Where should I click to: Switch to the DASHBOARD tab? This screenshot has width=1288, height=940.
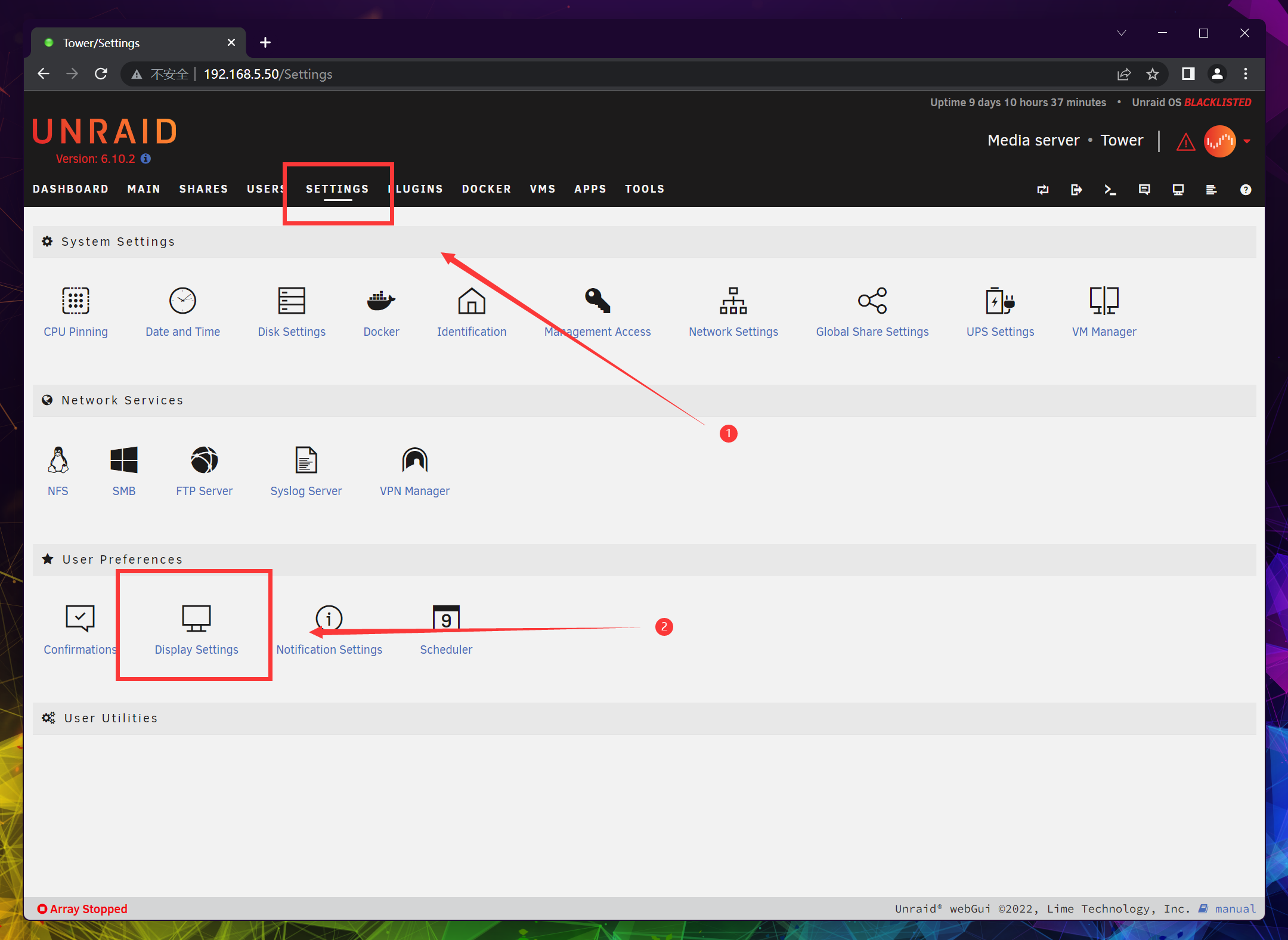(x=70, y=189)
